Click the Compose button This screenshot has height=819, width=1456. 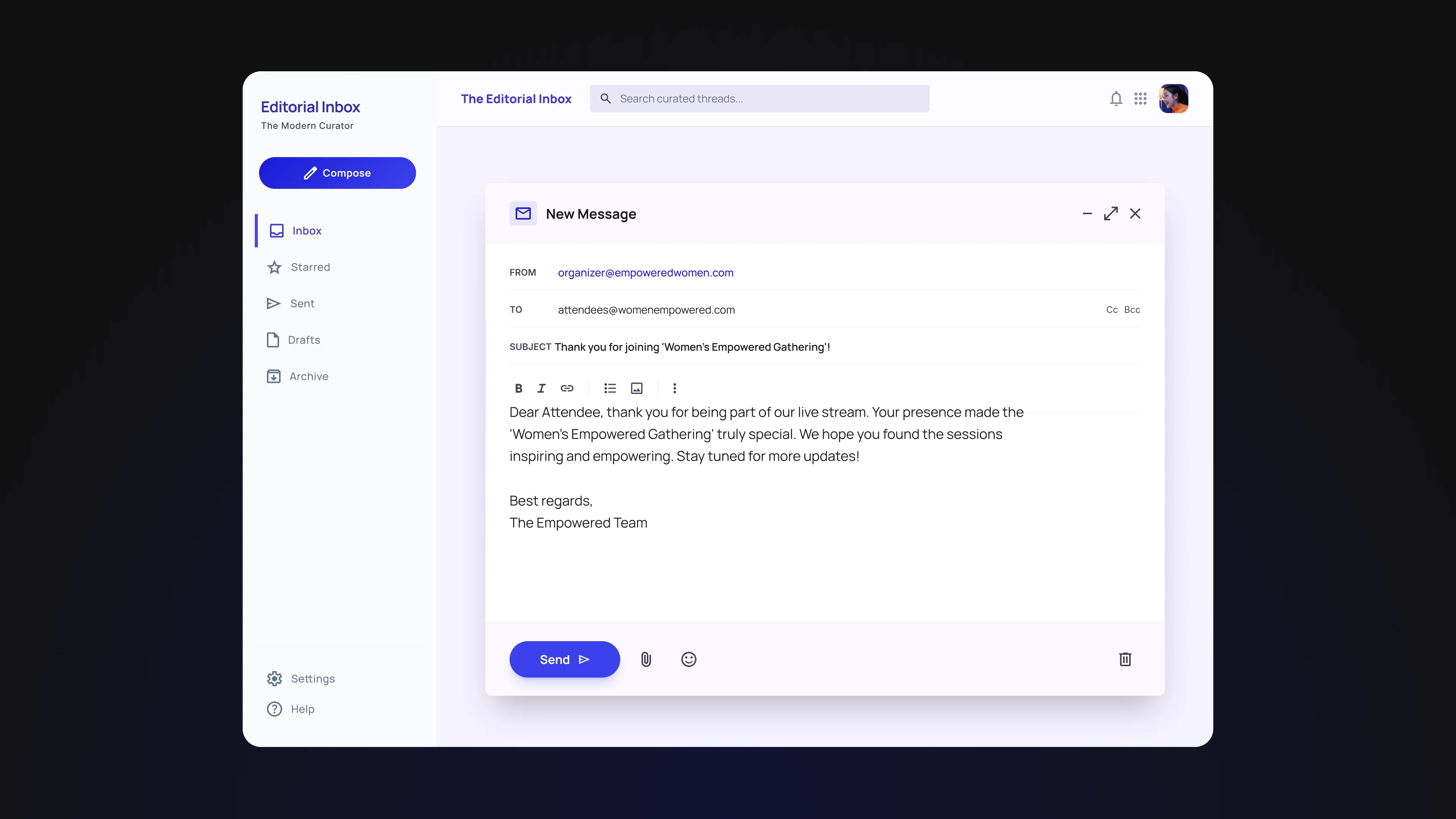(337, 173)
